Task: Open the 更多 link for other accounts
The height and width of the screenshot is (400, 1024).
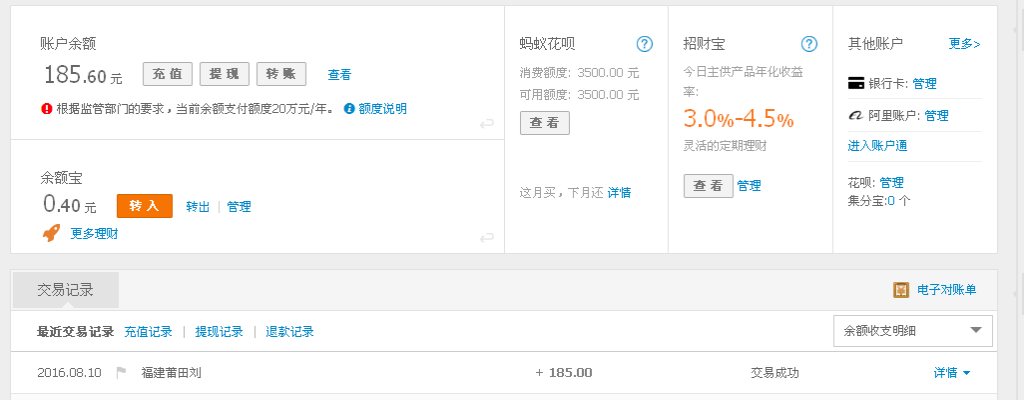Action: tap(964, 44)
